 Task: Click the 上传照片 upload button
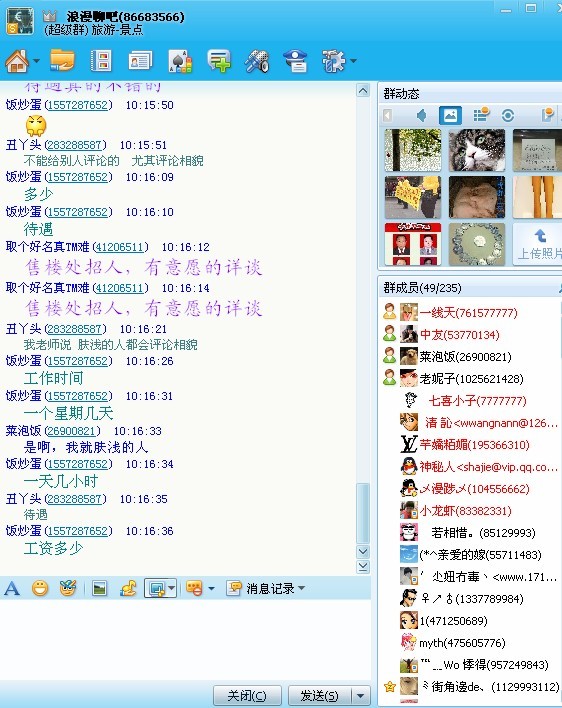[537, 244]
